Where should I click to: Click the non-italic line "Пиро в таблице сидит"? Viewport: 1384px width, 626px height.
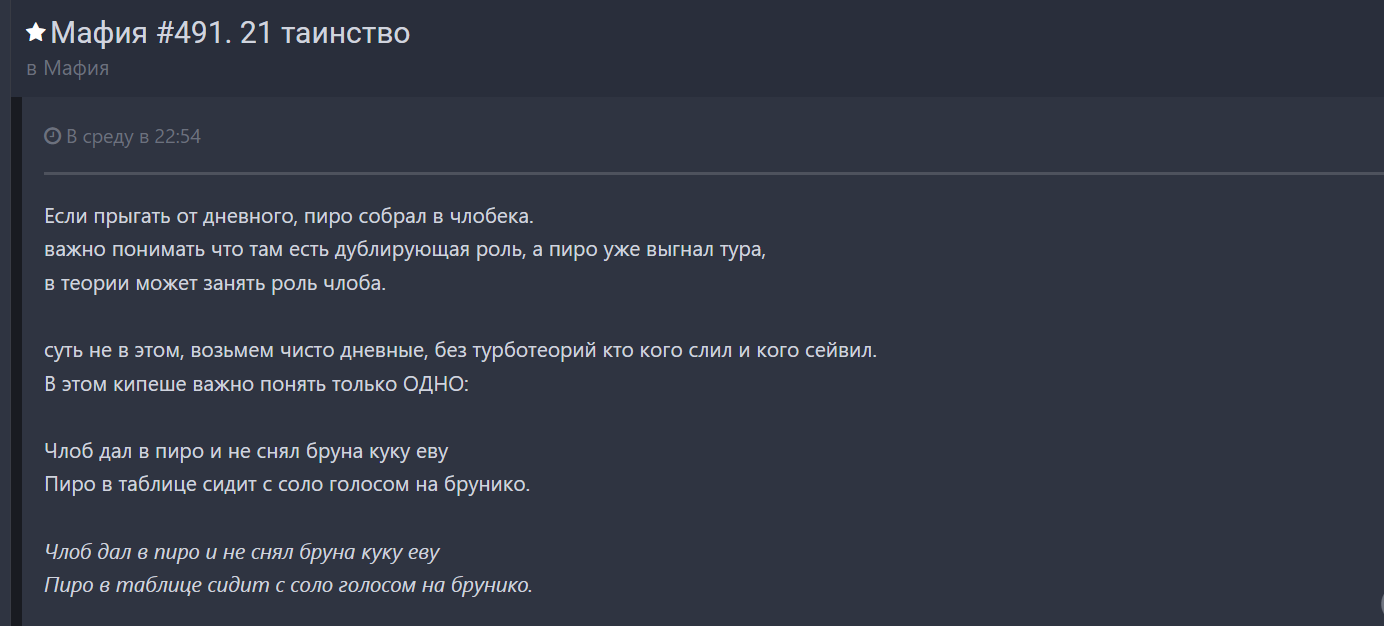tap(287, 485)
